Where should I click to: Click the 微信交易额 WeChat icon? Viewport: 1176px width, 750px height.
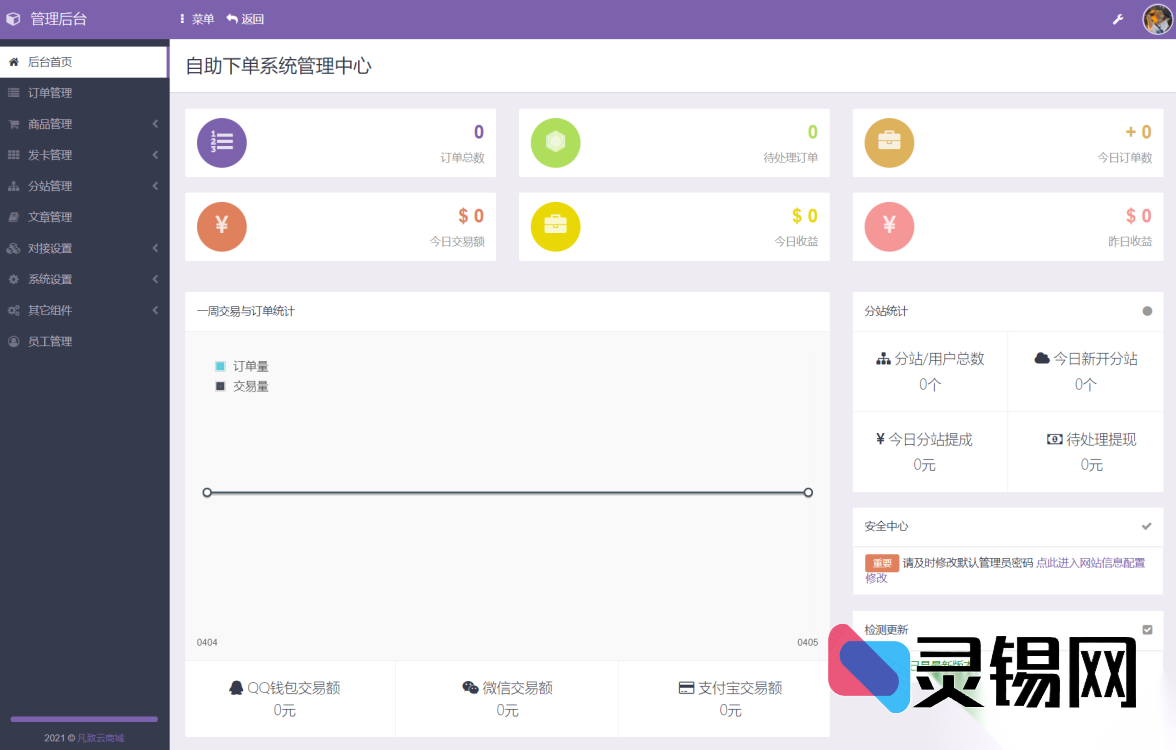tap(468, 688)
